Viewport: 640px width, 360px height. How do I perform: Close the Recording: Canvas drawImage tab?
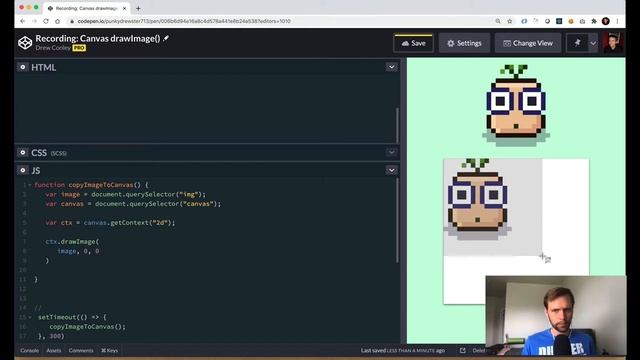(124, 8)
